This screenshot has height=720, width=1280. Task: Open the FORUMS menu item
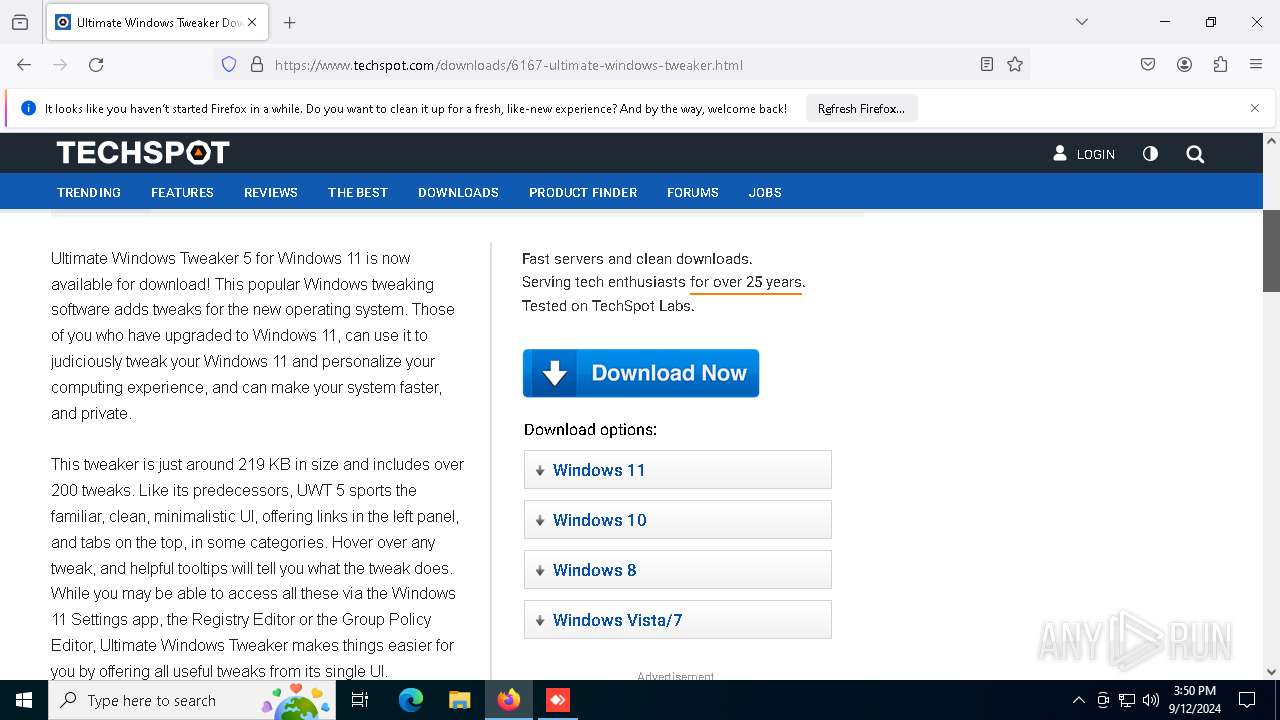click(693, 192)
